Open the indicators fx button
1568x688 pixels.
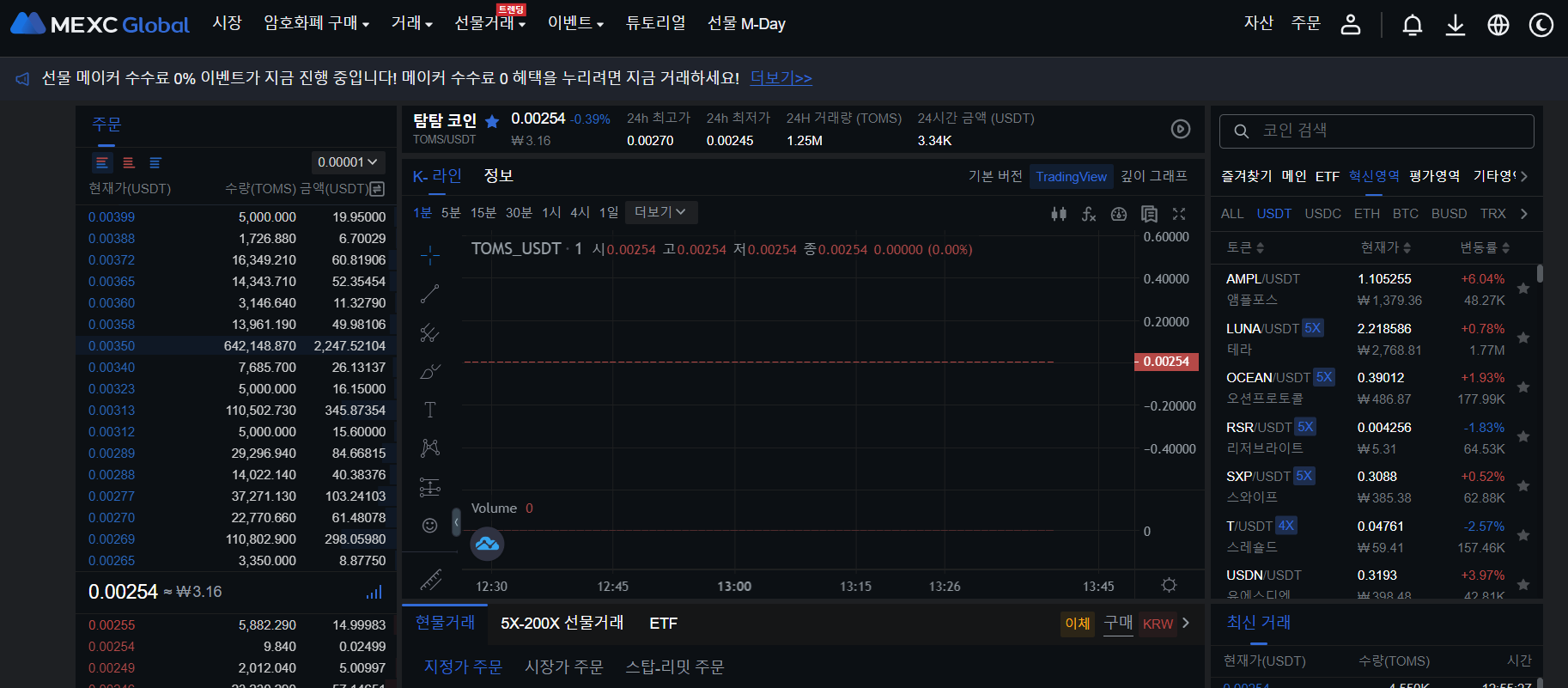tap(1089, 214)
